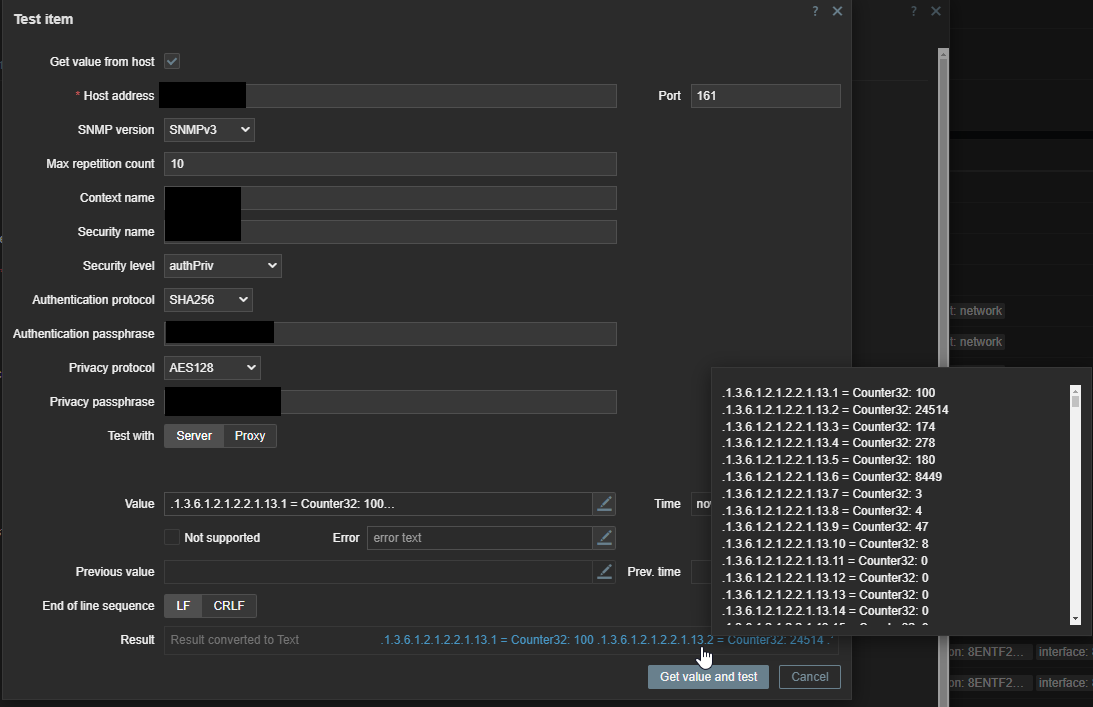Click the line 'Counter32: 24514' in popup
The image size is (1093, 707).
coord(835,409)
